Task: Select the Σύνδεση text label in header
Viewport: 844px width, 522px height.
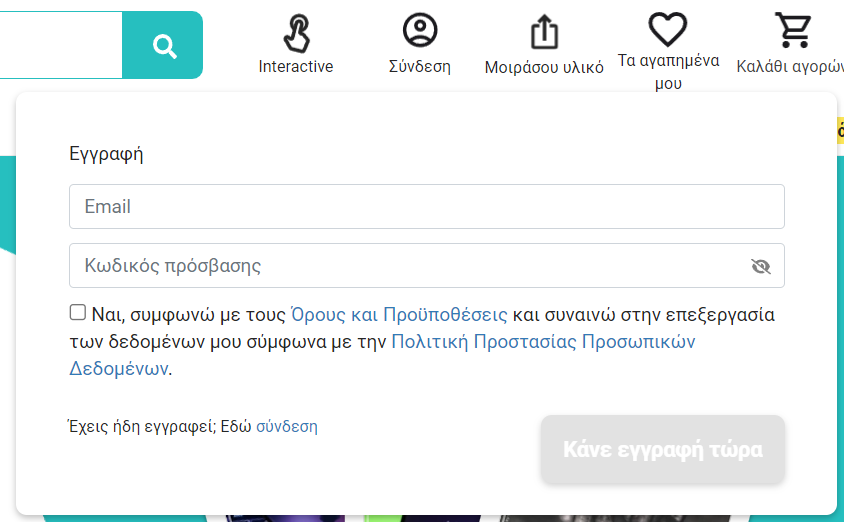Action: click(x=420, y=67)
